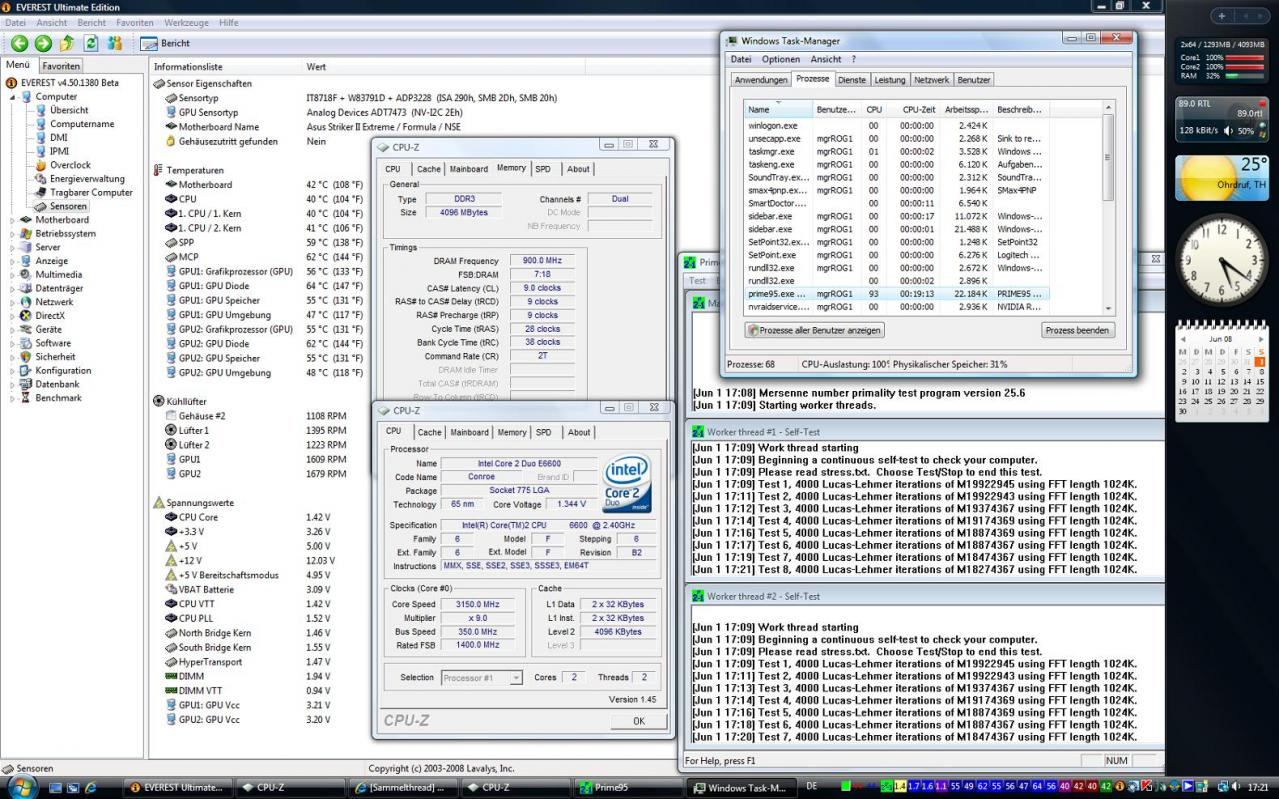Click the green Forward arrow in EVEREST toolbar
Viewport: 1279px width, 799px height.
tap(43, 43)
